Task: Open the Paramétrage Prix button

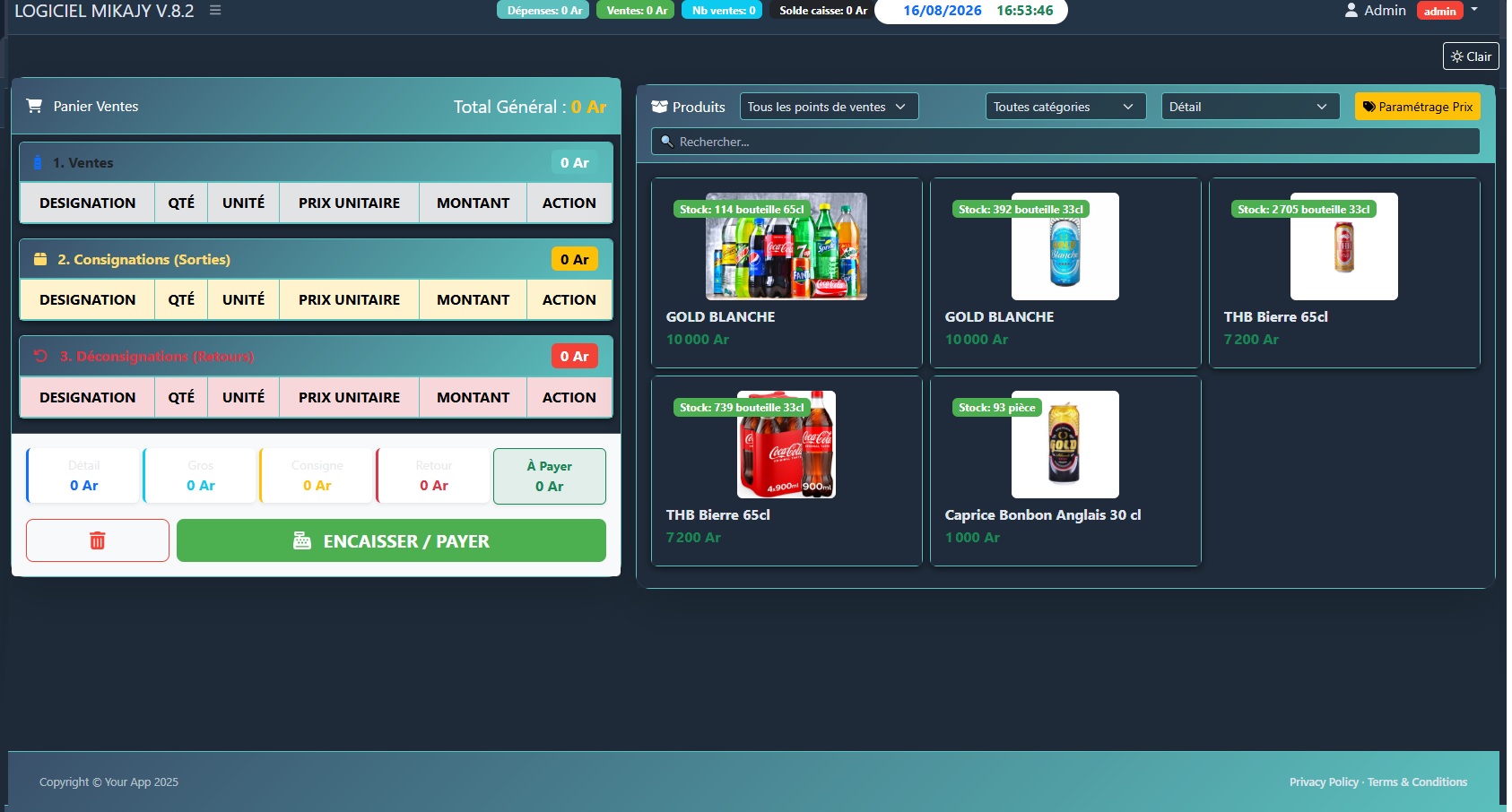Action: [x=1418, y=107]
